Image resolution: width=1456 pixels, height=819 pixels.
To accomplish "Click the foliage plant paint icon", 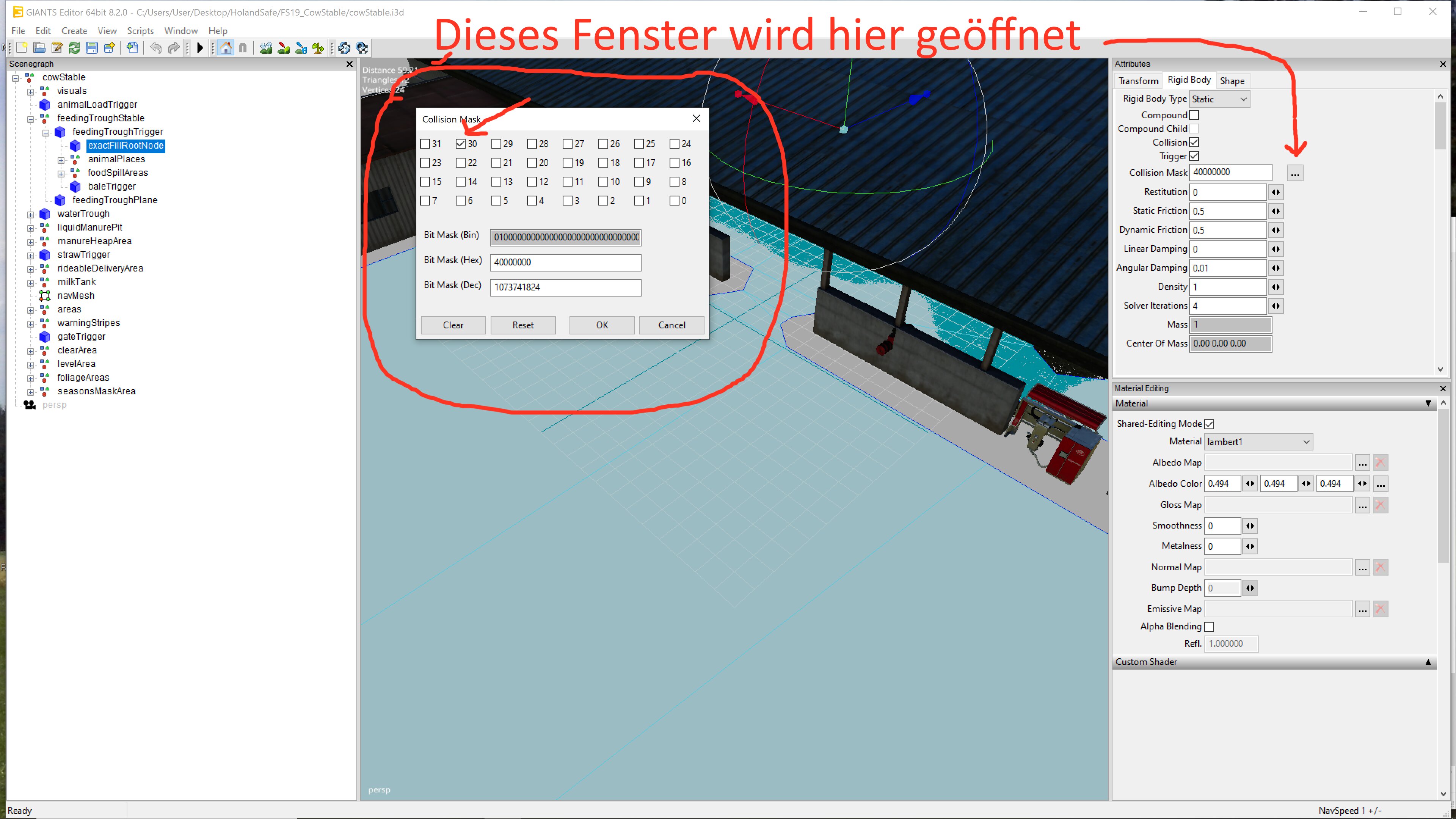I will coord(318,48).
